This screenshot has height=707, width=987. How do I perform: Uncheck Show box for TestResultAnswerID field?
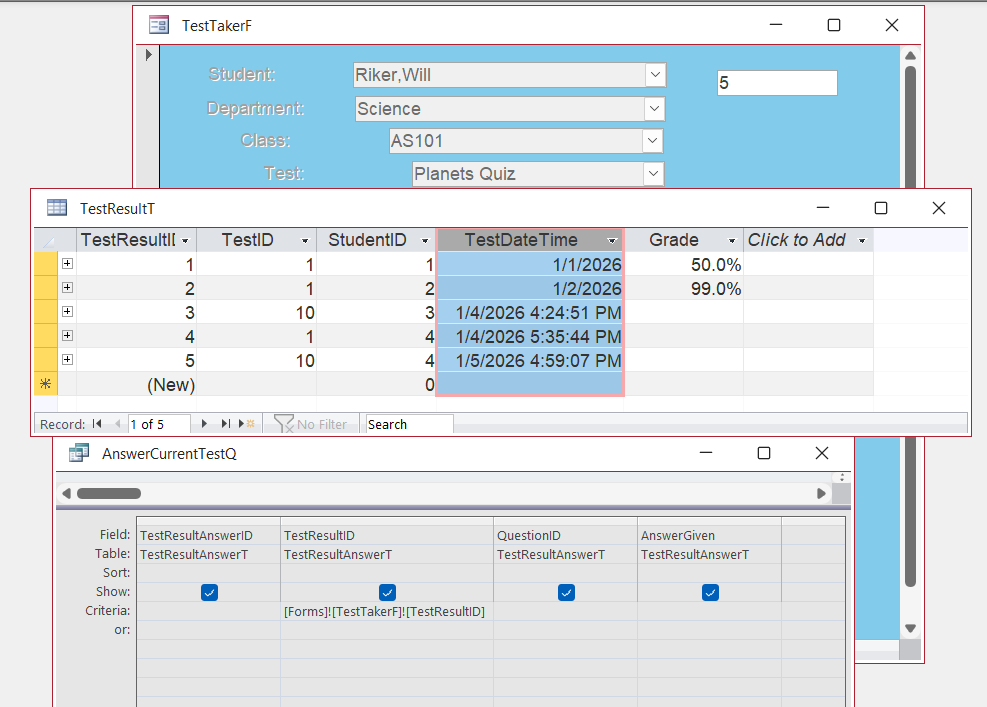coord(209,592)
